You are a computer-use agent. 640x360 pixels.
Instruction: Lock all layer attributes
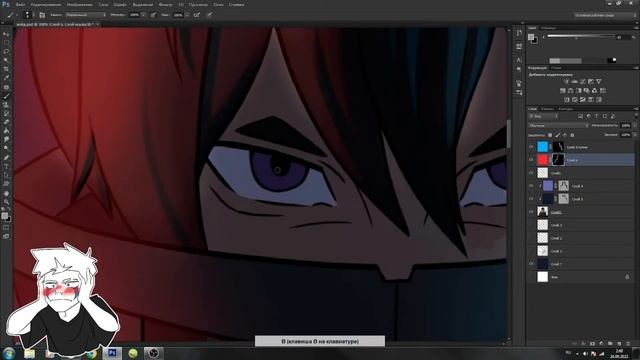point(572,135)
